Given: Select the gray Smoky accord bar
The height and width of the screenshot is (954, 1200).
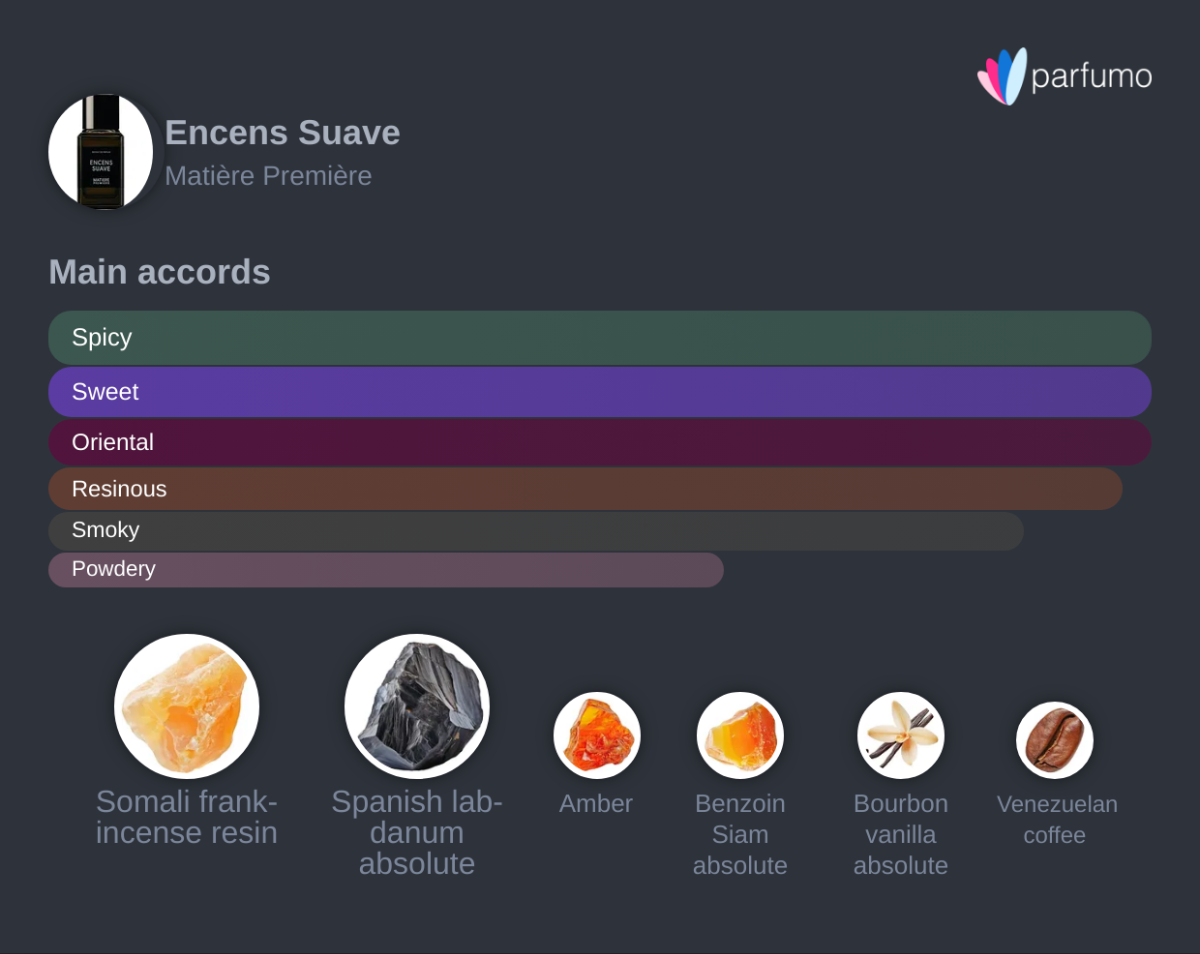Looking at the screenshot, I should tap(536, 531).
